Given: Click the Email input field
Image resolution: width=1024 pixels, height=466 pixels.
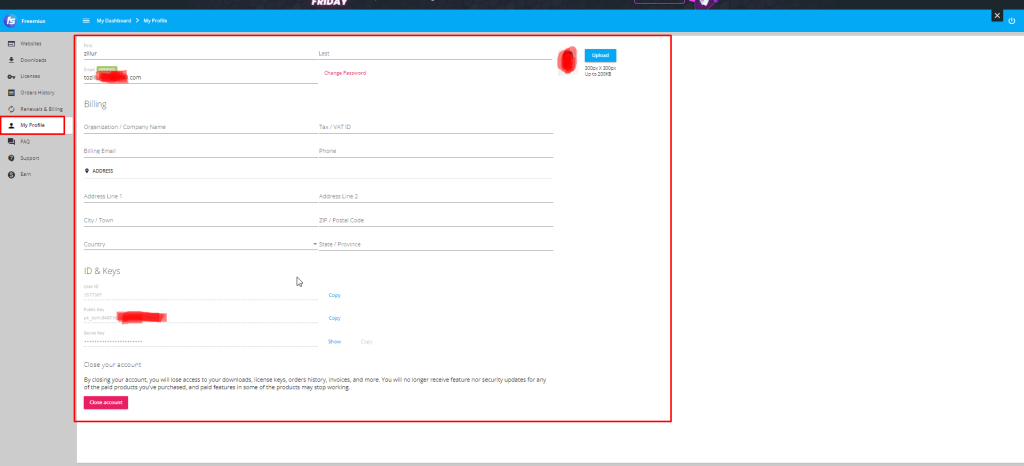Looking at the screenshot, I should tap(200, 77).
